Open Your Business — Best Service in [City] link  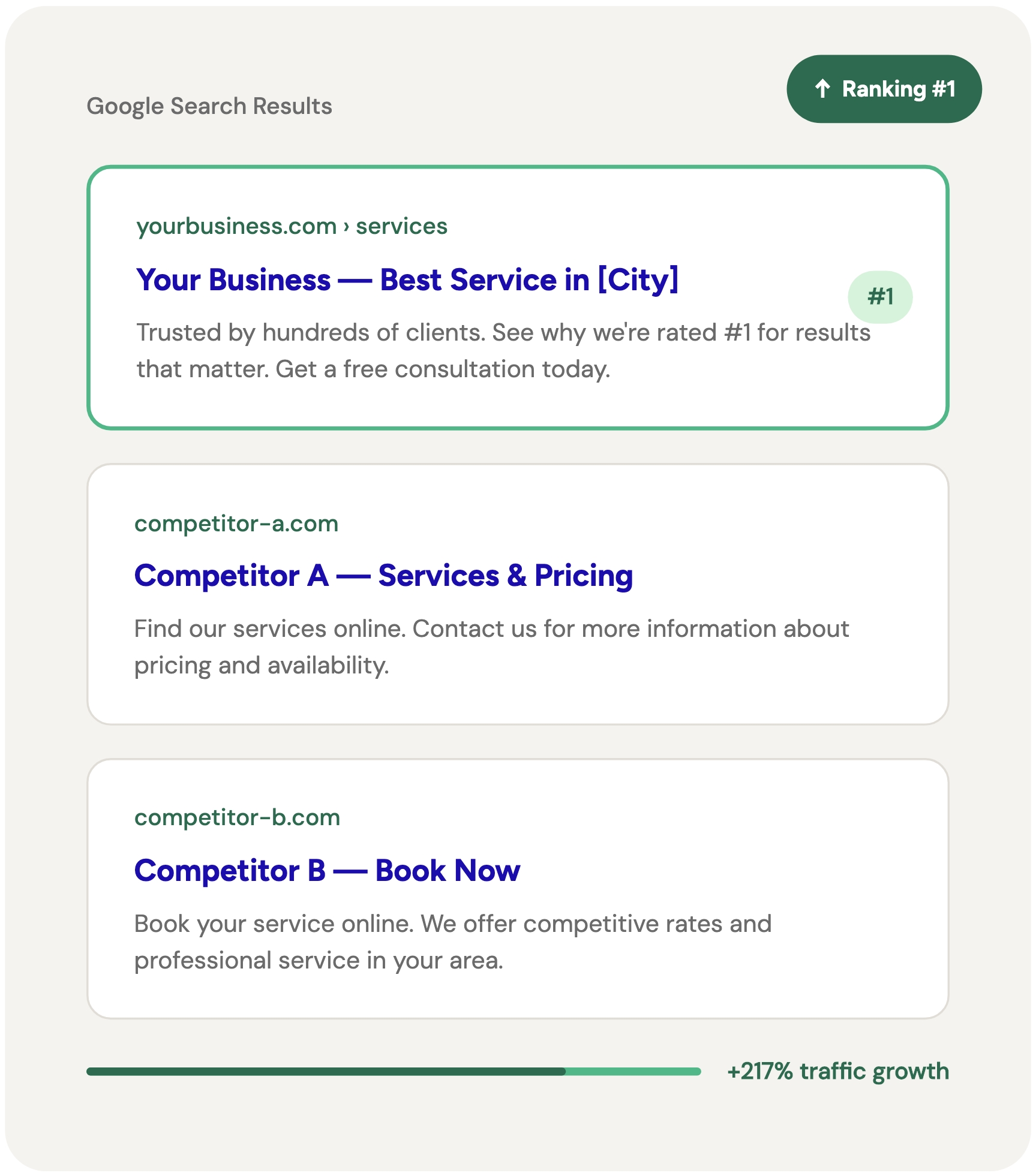(x=407, y=280)
